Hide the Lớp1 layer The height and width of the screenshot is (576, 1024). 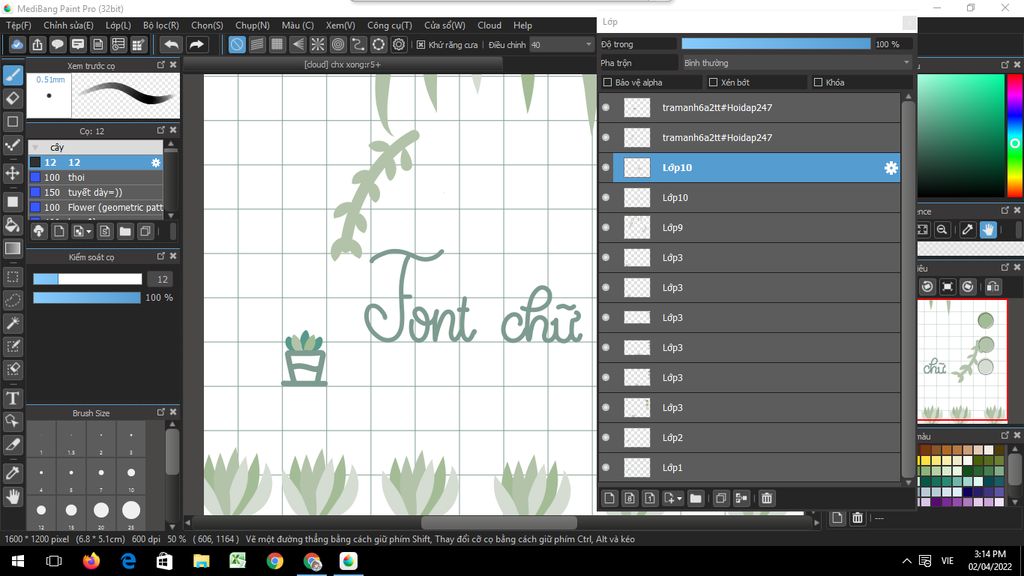coord(606,468)
